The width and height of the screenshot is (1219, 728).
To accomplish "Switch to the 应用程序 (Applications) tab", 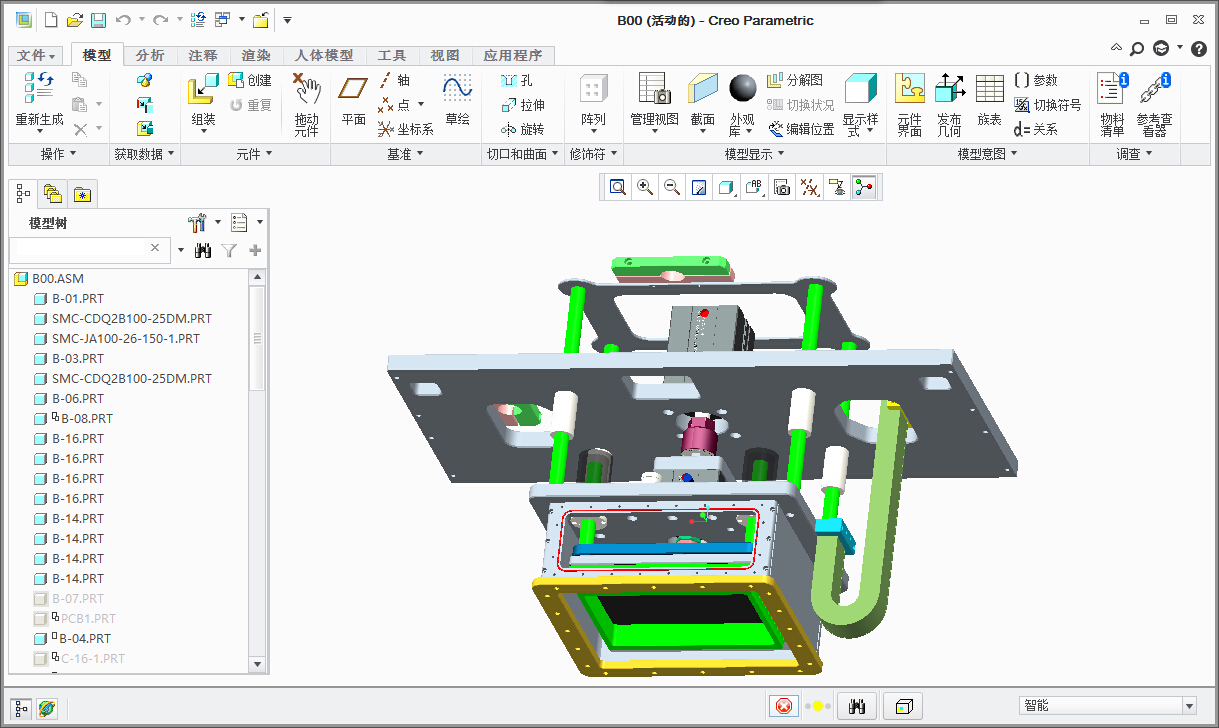I will point(513,56).
